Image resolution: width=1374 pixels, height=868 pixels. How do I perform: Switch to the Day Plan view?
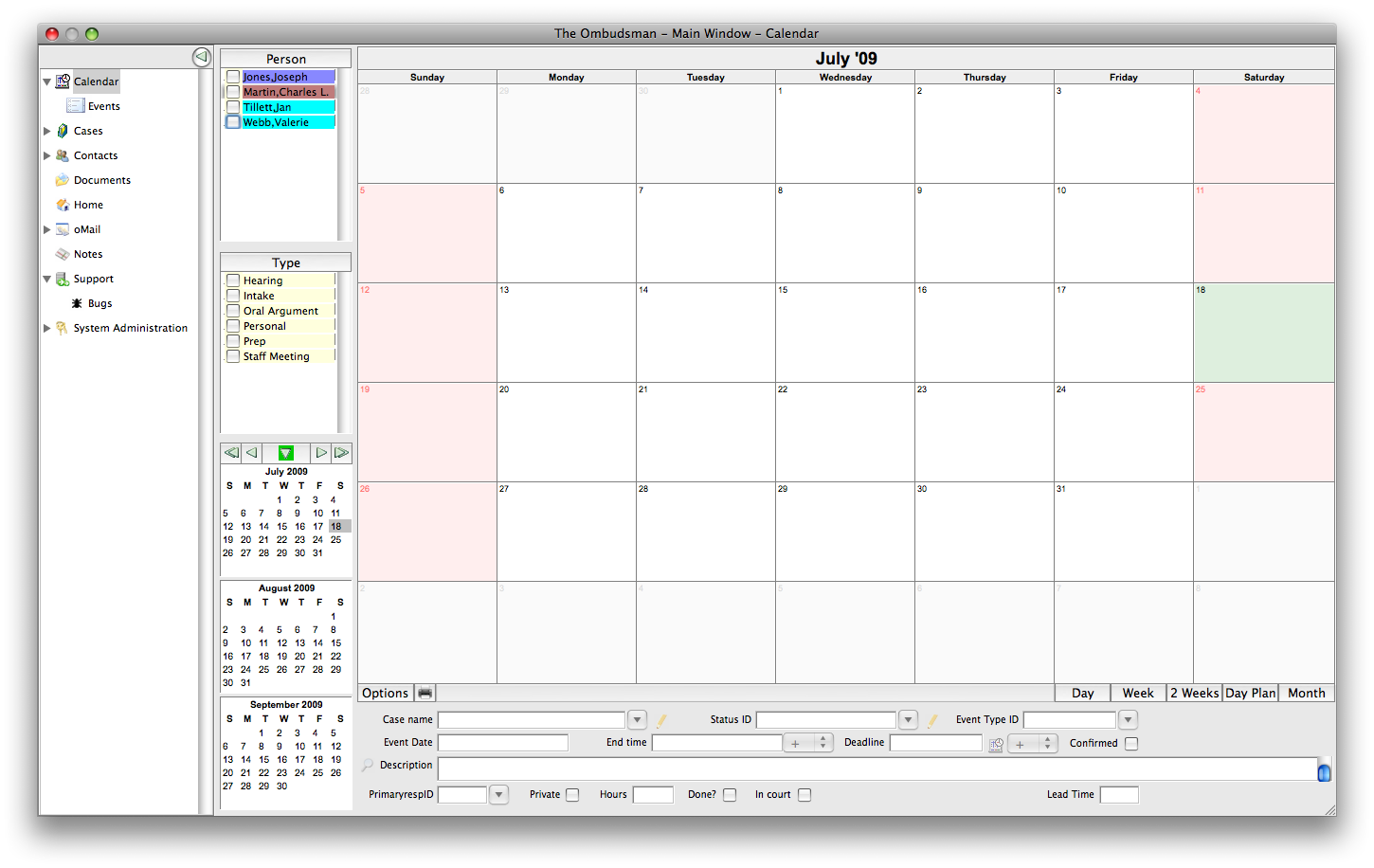[x=1250, y=693]
